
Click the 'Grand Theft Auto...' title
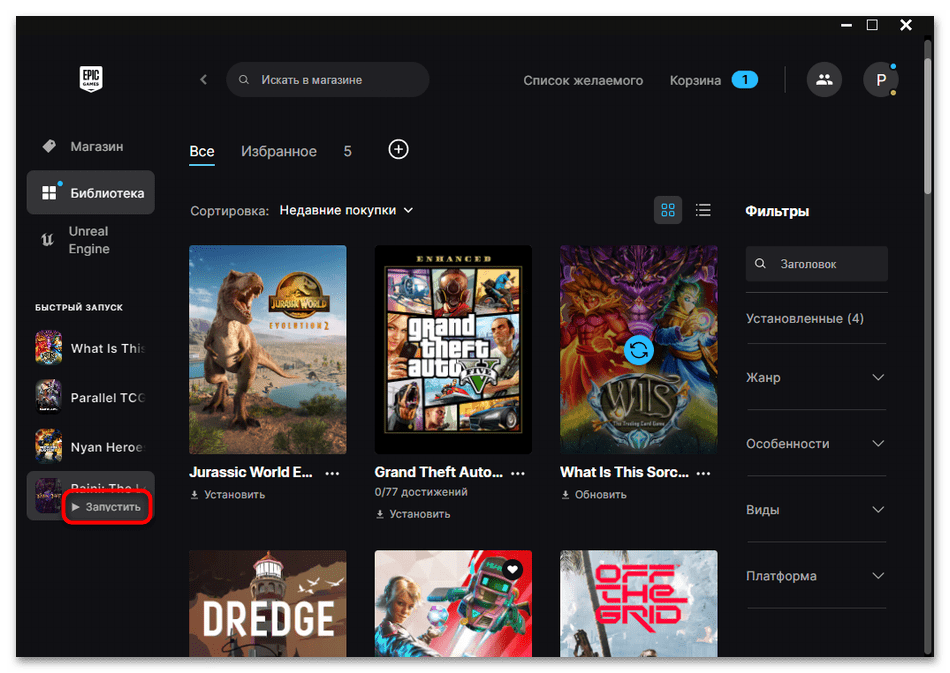[439, 472]
